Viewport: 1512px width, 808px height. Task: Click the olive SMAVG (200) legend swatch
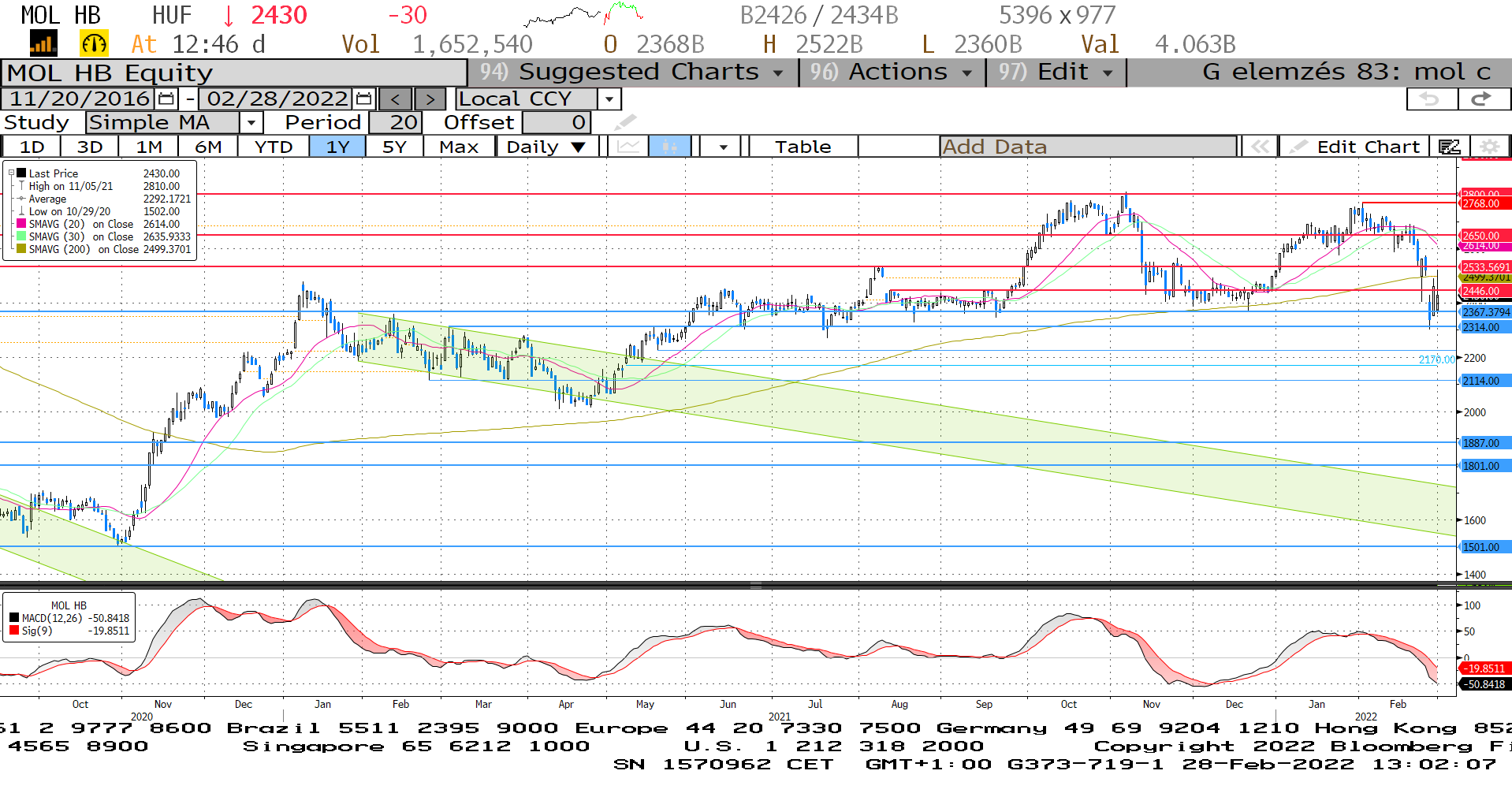tap(22, 248)
